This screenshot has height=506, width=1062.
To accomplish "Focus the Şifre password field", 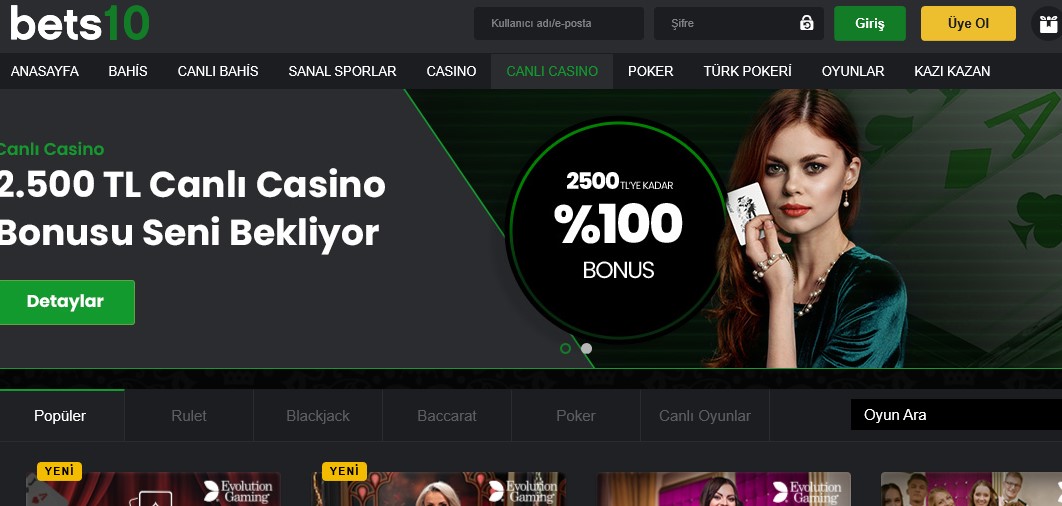I will [738, 24].
